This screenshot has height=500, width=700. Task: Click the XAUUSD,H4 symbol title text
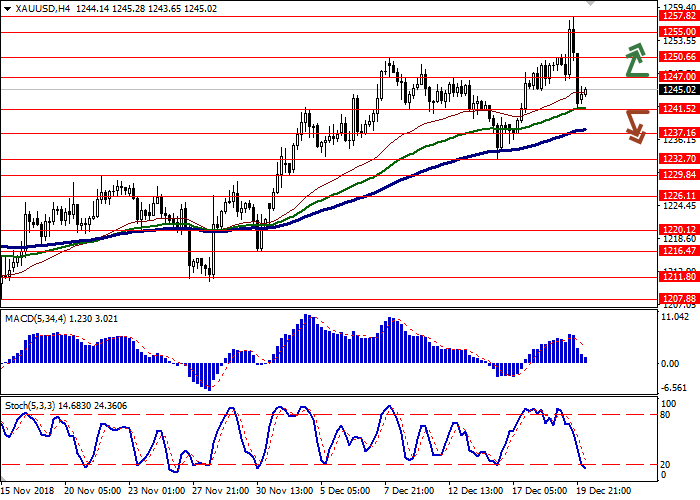pyautogui.click(x=31, y=7)
